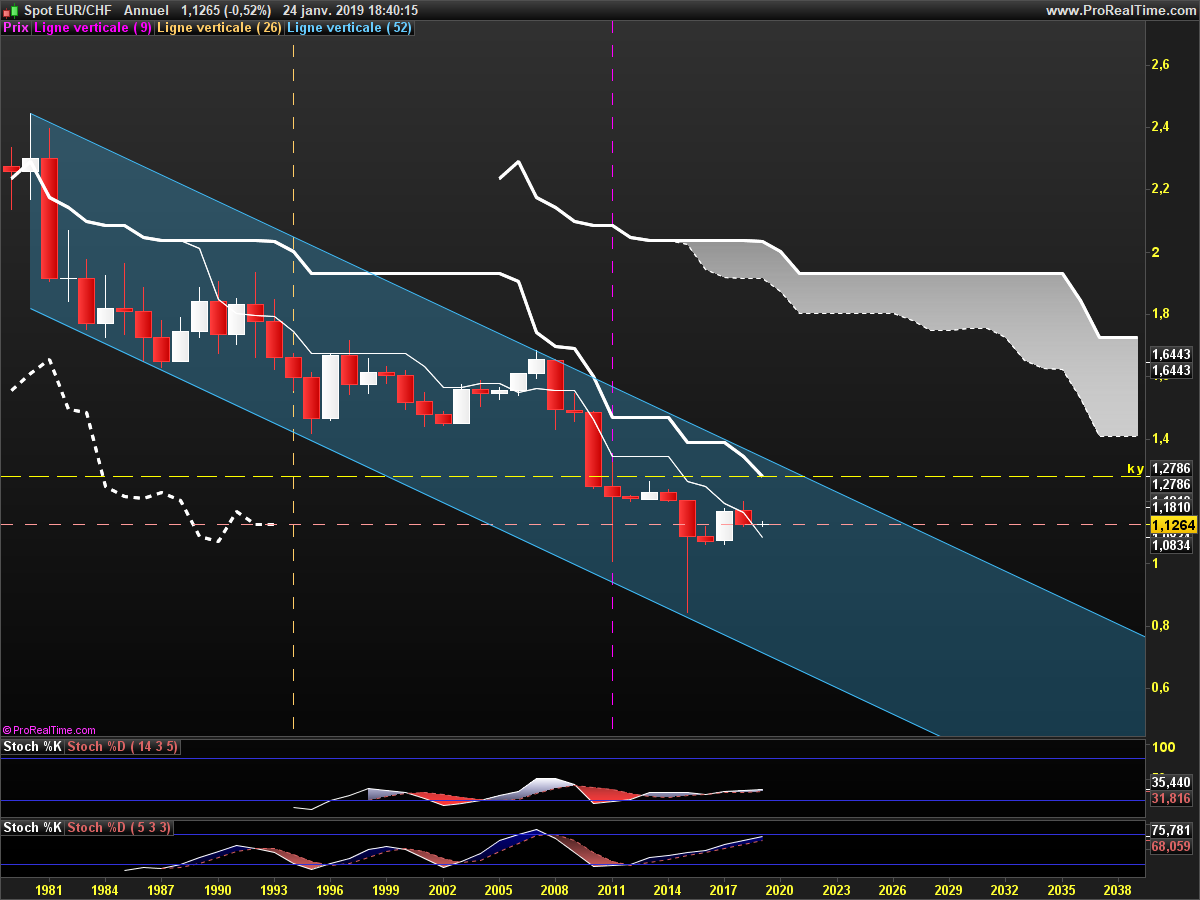This screenshot has width=1200, height=900.
Task: Click the yellow 'ky' label on the chart
Action: [1134, 468]
